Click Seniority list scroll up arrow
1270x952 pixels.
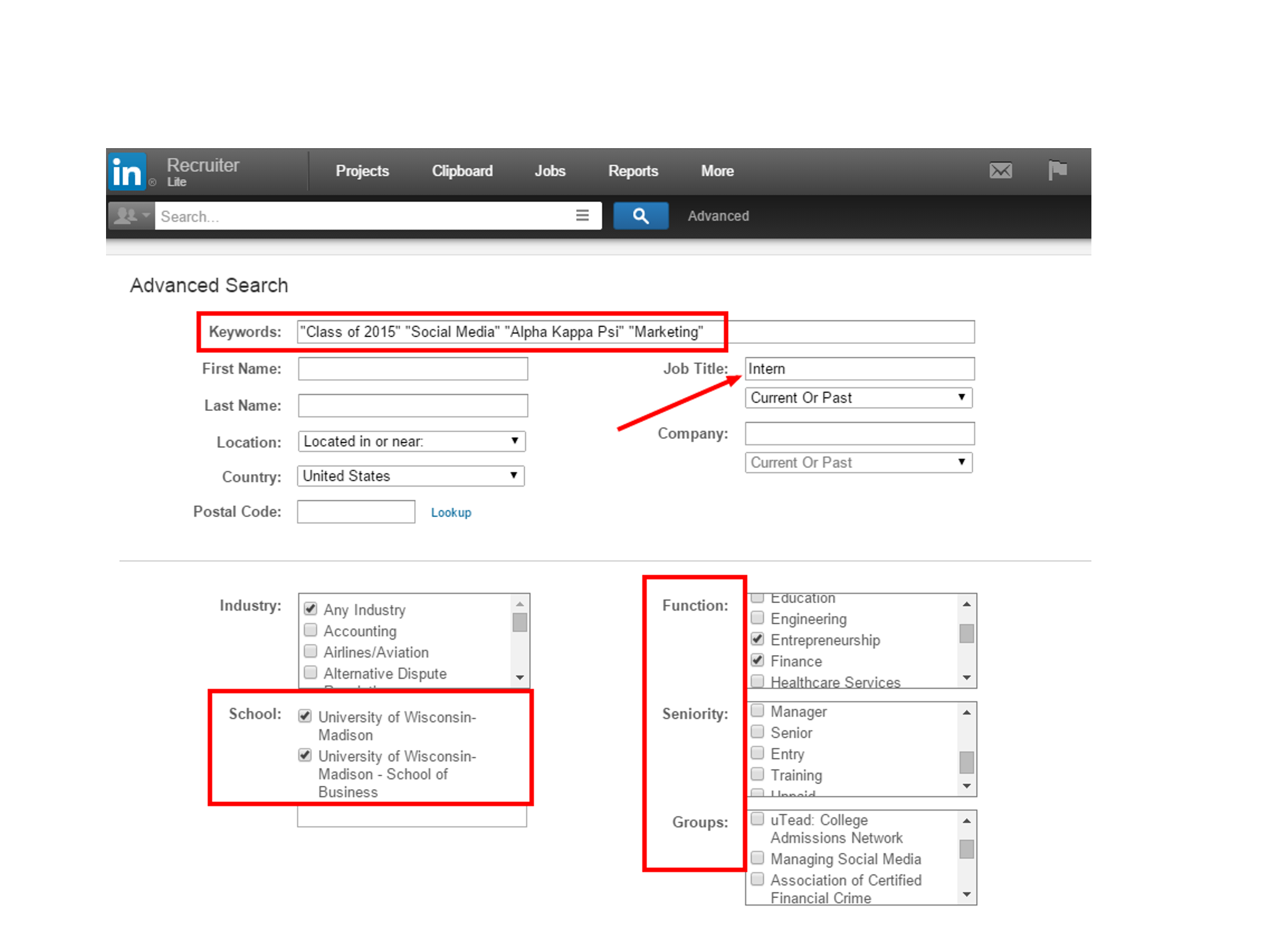point(966,712)
